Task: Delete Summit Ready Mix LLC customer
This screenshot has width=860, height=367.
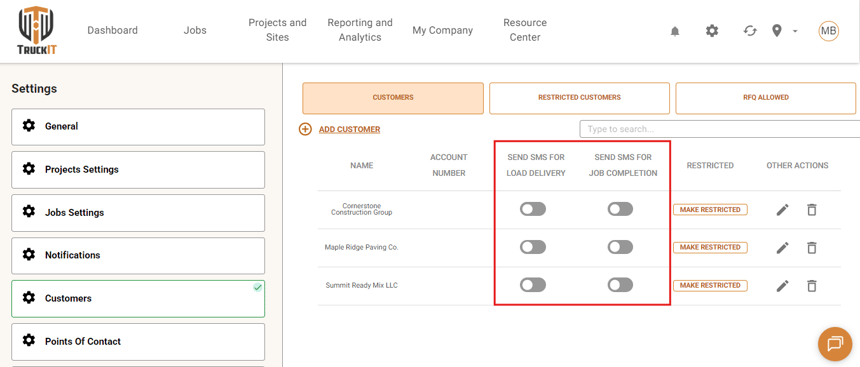Action: (812, 286)
